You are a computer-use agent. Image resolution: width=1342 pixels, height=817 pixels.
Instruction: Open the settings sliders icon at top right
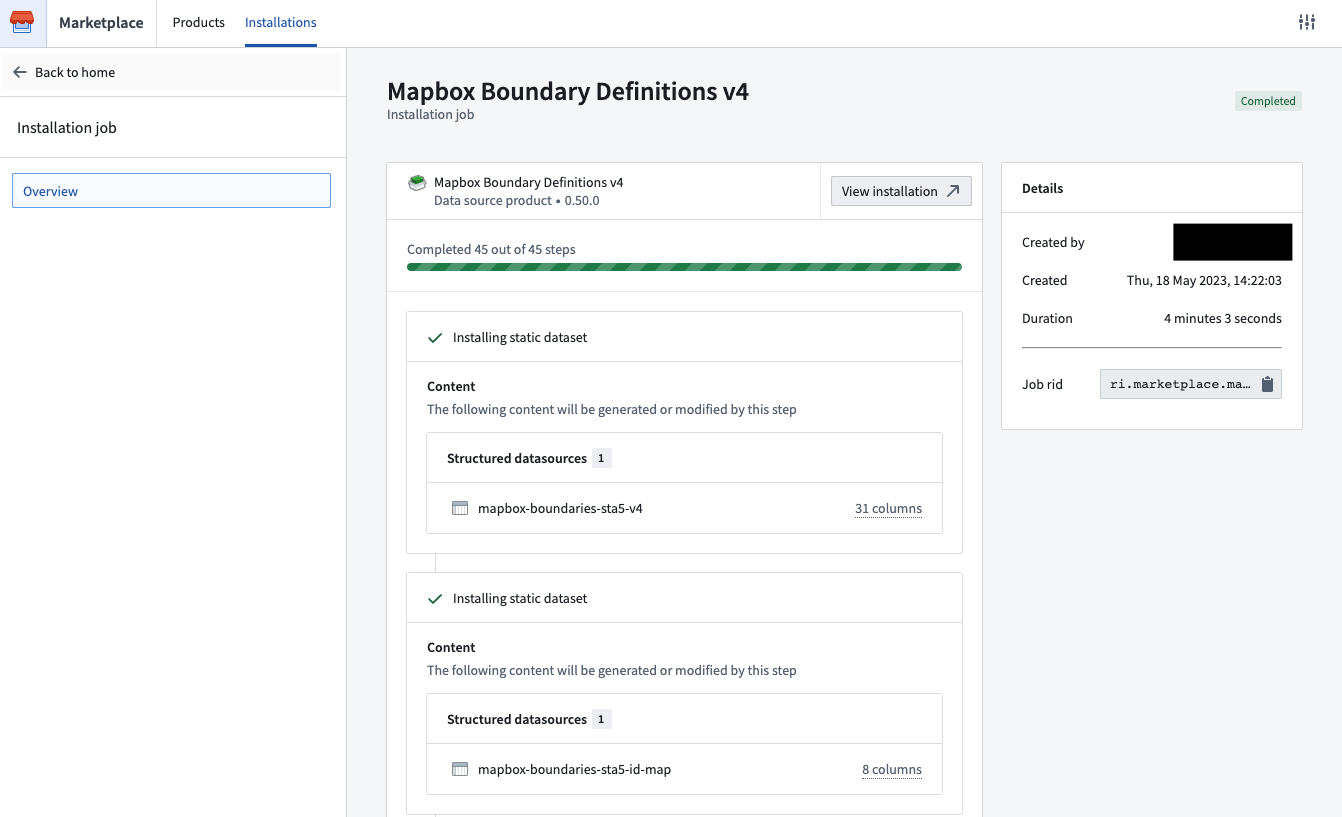pos(1307,22)
